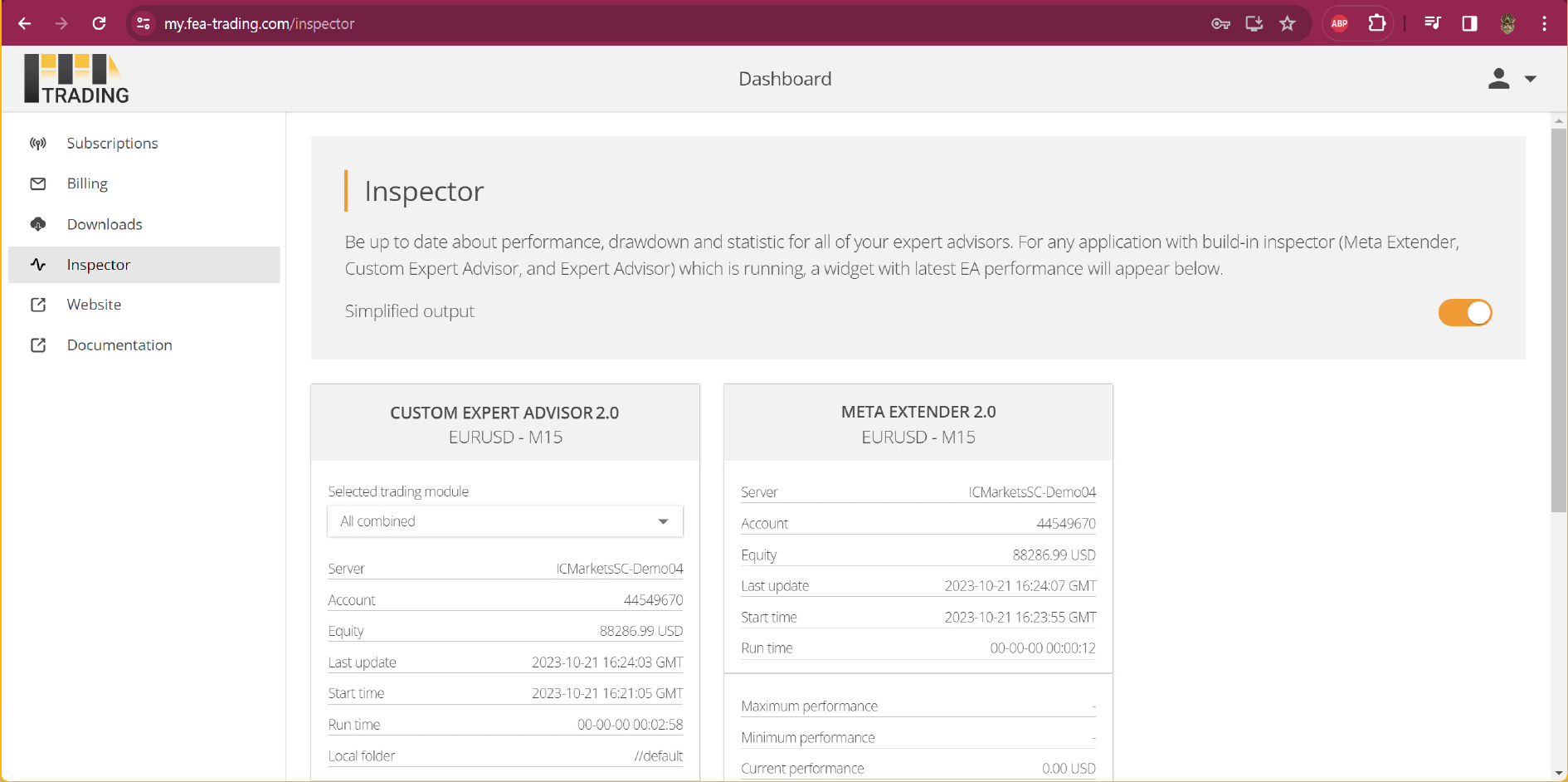The height and width of the screenshot is (782, 1568).
Task: Open the browser profile avatar
Action: point(1507,23)
